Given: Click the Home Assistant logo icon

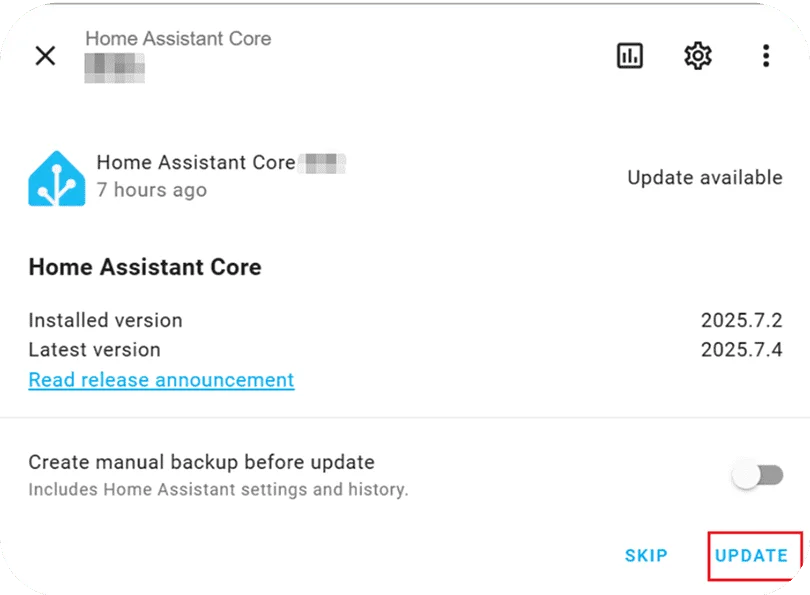Looking at the screenshot, I should tap(56, 178).
